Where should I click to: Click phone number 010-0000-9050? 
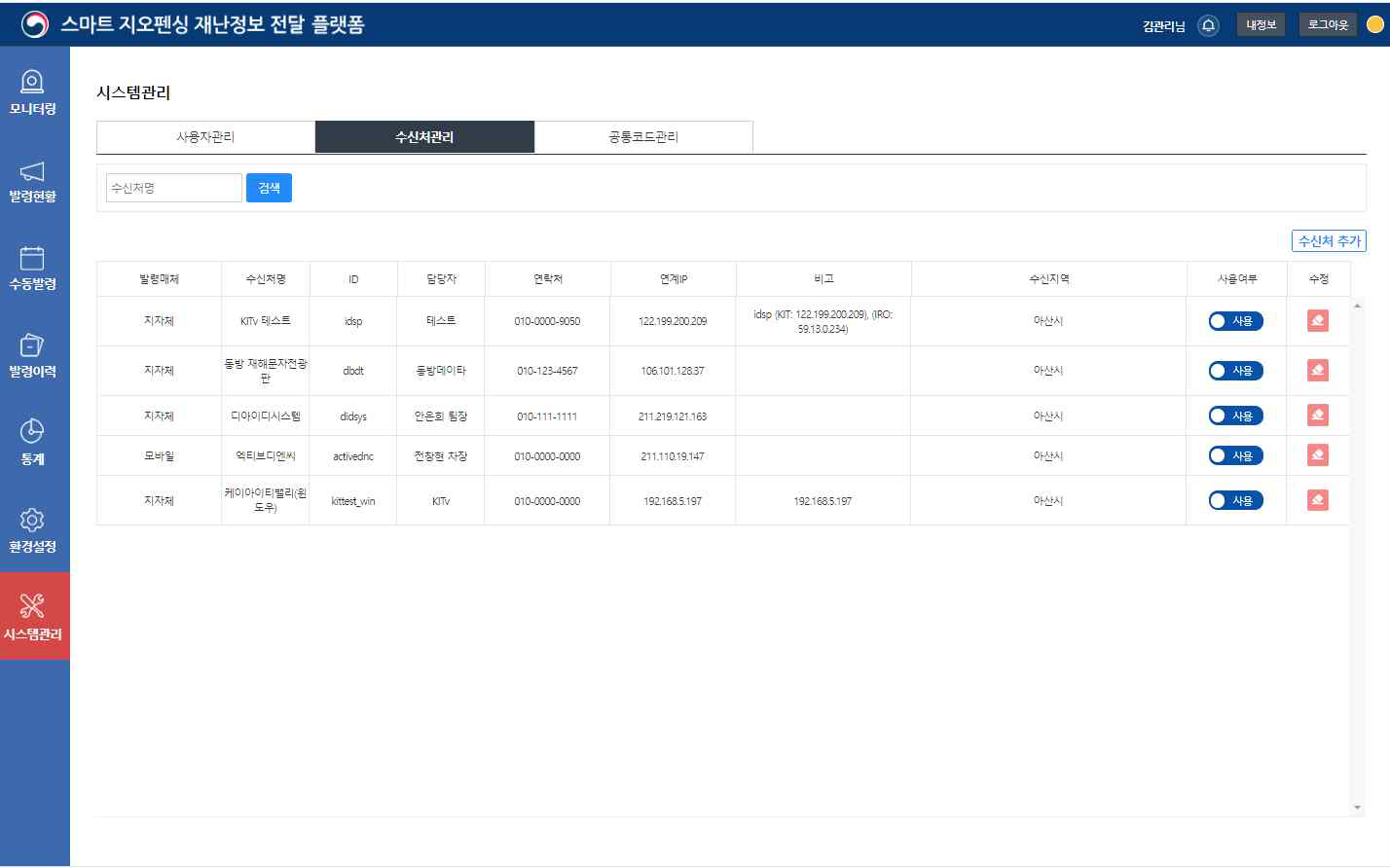547,321
